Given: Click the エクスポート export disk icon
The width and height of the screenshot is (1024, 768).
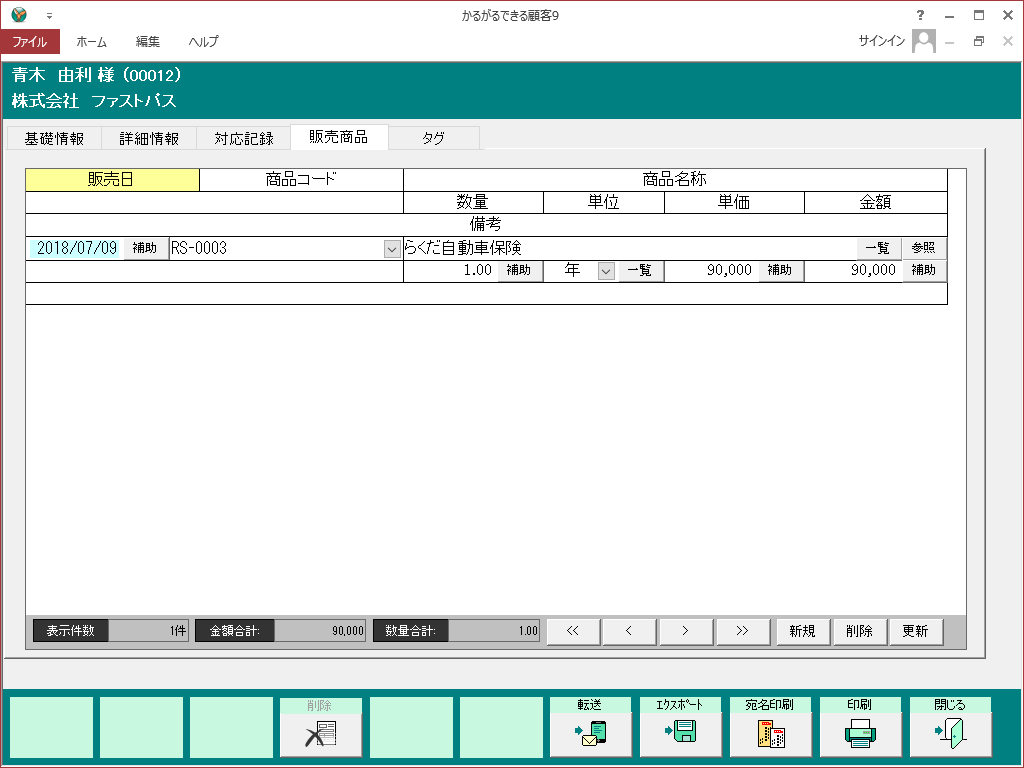Looking at the screenshot, I should click(681, 735).
